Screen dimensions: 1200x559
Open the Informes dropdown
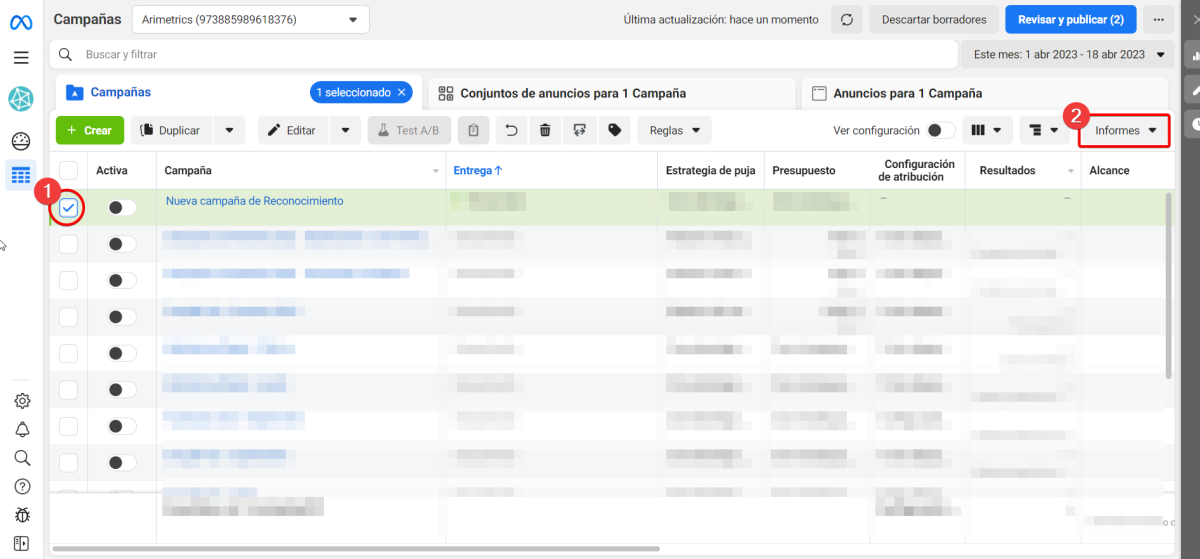click(x=1125, y=131)
